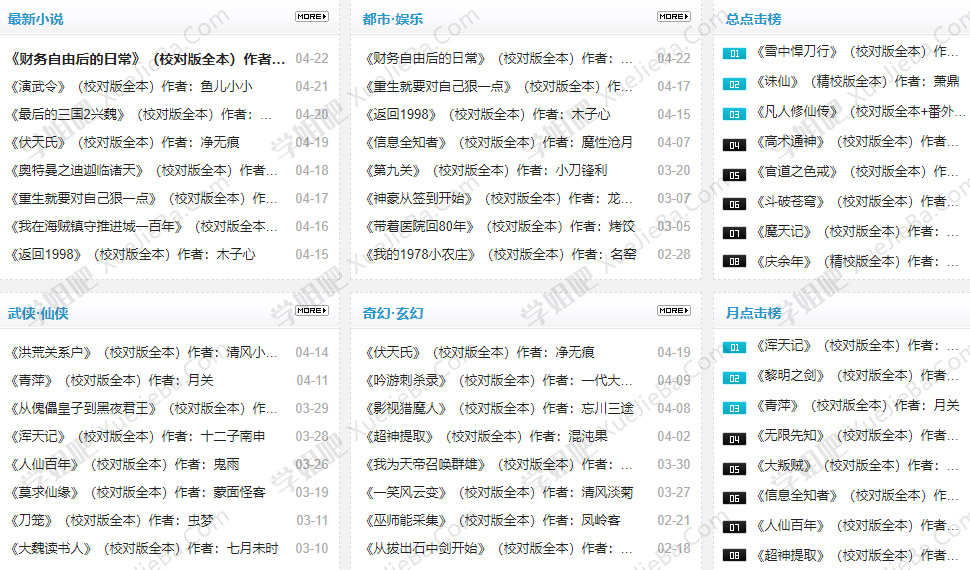Viewport: 970px width, 570px height.
Task: Click rank badge 01 beside 《雪中悍刀行》
Action: coord(734,54)
